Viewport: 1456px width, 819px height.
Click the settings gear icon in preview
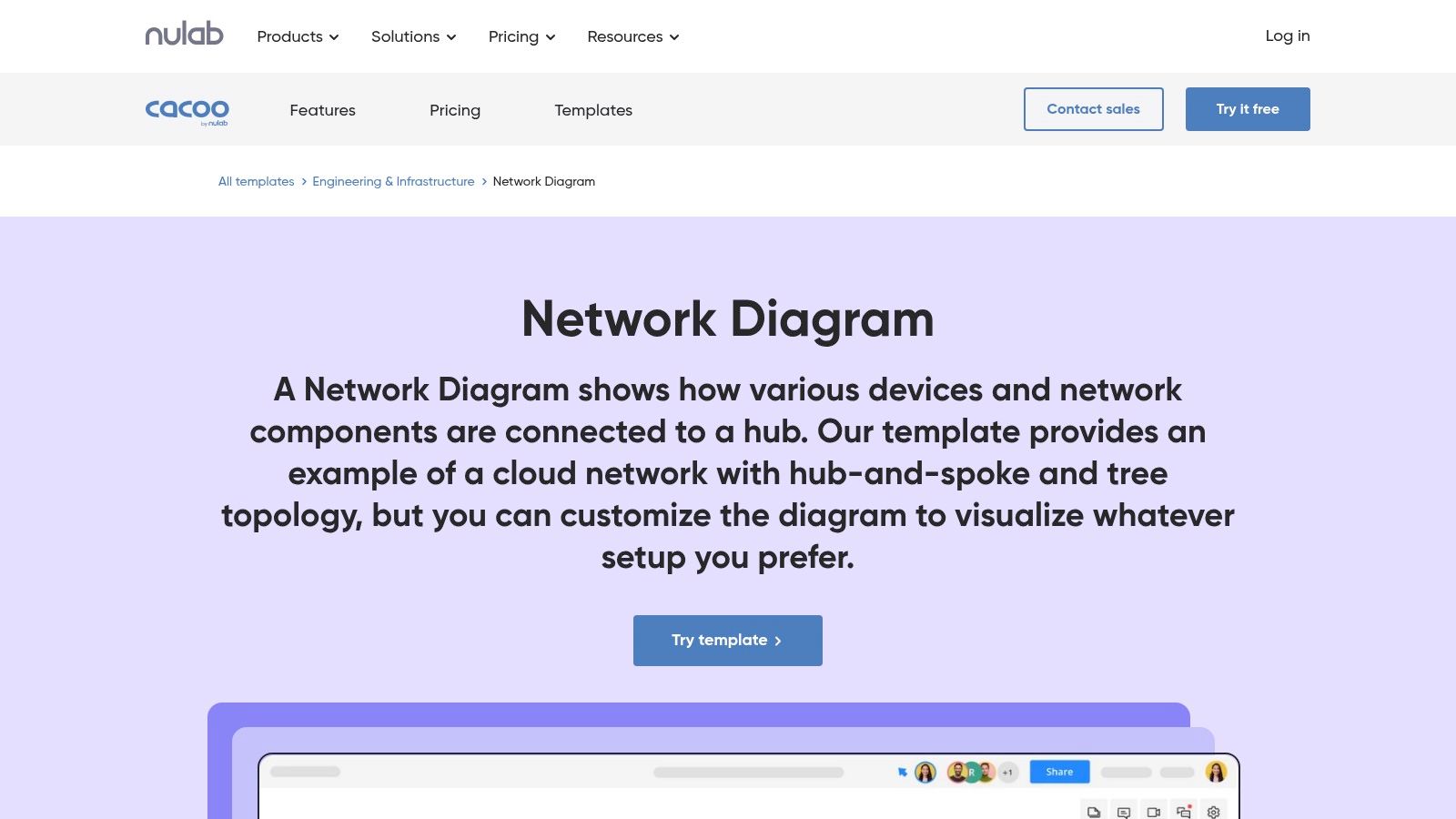[1213, 812]
